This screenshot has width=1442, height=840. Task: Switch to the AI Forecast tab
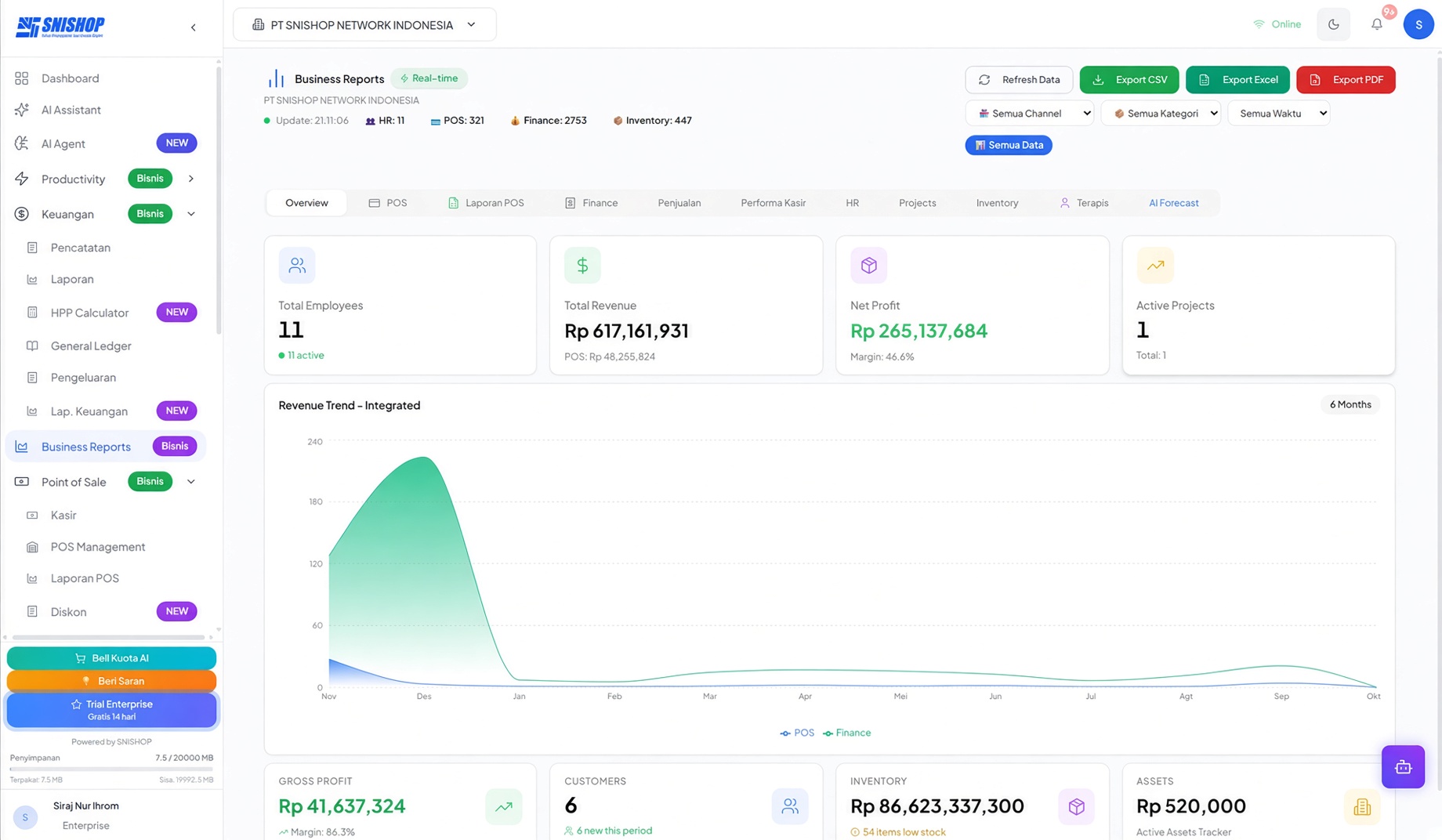click(1173, 203)
